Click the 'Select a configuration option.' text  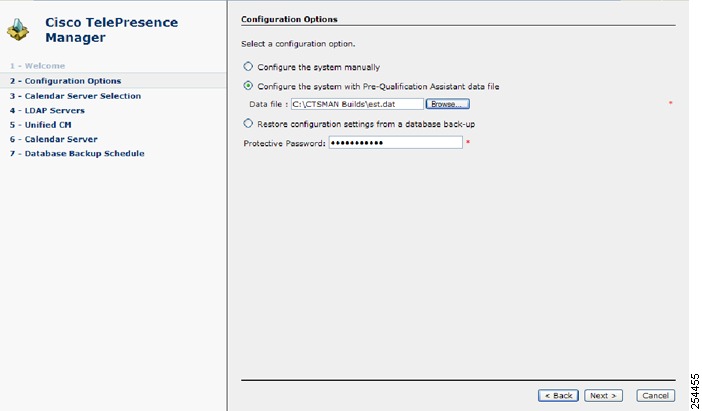298,44
